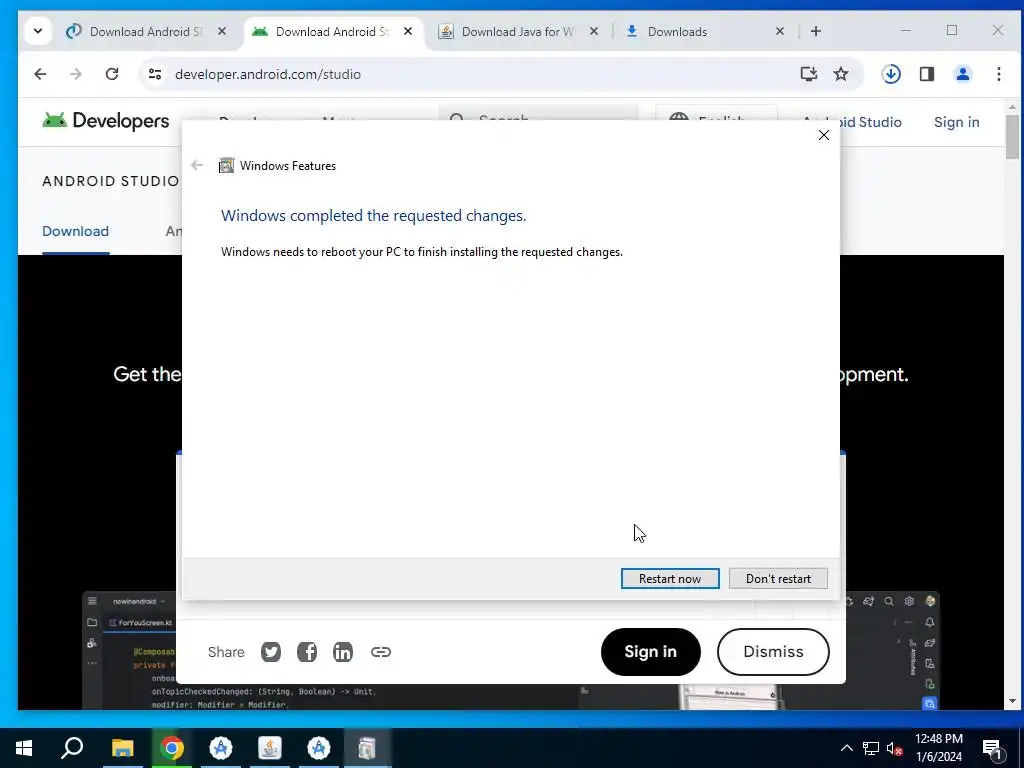Go back in Chrome
This screenshot has width=1024, height=768.
click(40, 74)
